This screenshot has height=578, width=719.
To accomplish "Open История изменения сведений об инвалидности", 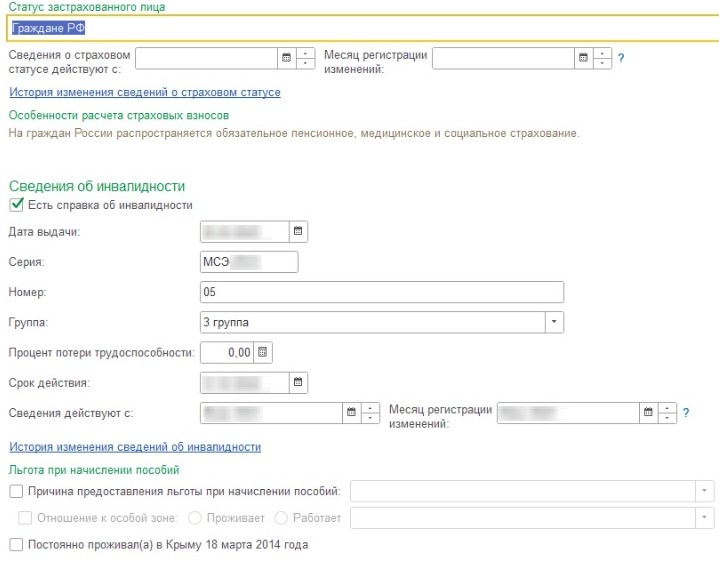I will (135, 447).
